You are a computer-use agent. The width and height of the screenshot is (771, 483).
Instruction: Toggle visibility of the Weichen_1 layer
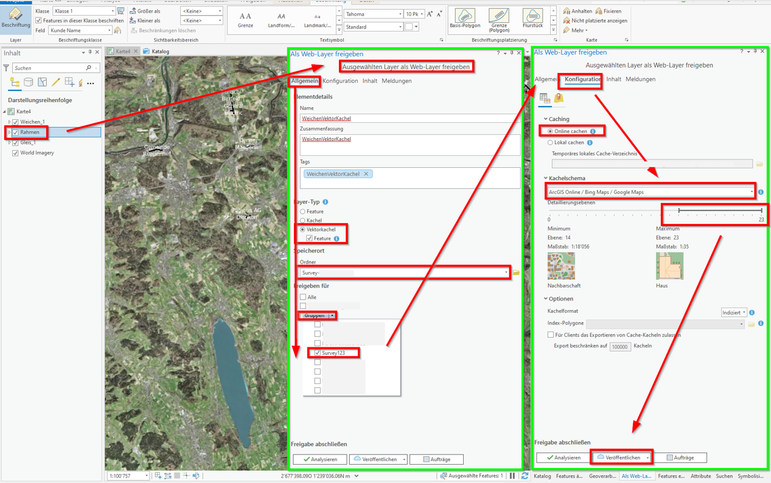click(15, 122)
